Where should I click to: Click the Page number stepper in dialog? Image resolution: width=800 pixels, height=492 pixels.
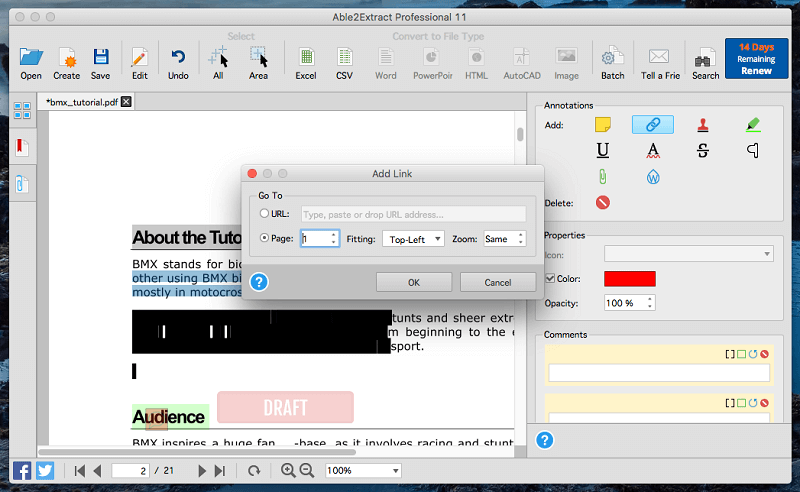click(333, 238)
